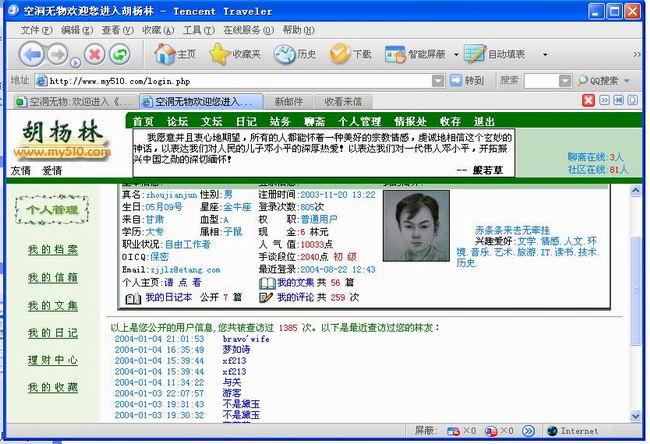Click the 论坛 forum navigation link

tap(177, 121)
